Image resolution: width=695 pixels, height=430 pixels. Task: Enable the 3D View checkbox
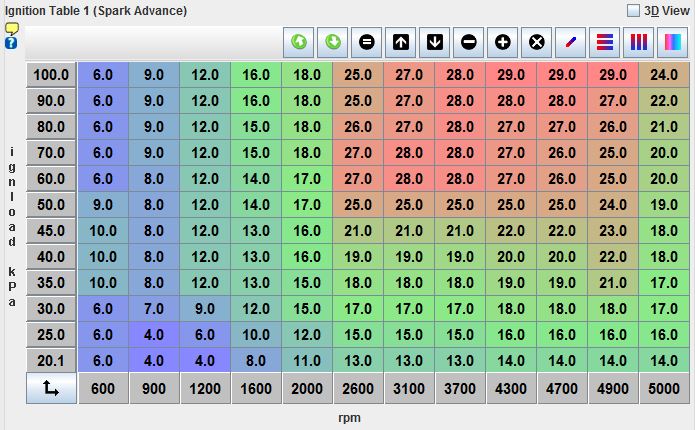(633, 11)
